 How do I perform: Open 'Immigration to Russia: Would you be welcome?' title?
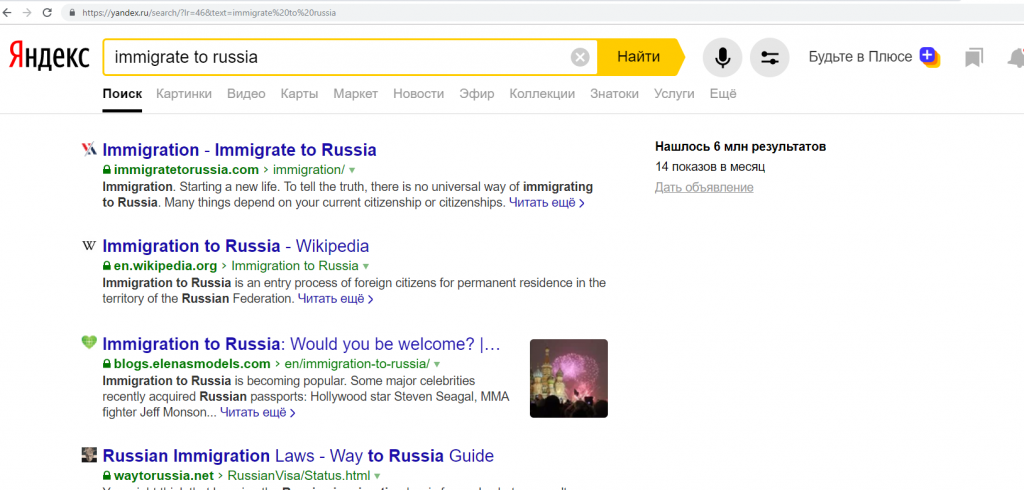(x=302, y=344)
